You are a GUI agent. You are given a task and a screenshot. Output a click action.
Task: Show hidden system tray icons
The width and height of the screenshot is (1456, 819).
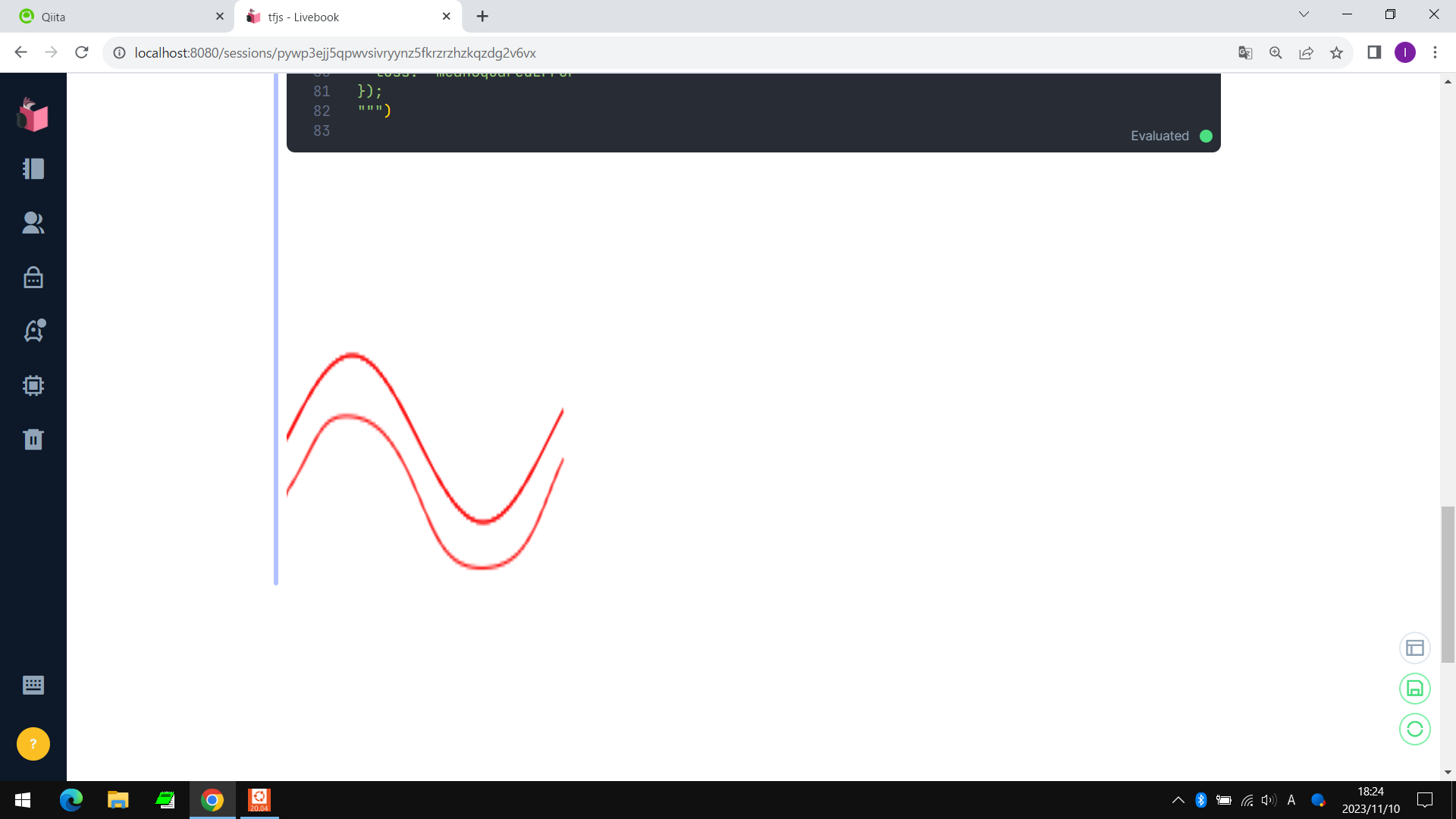click(1178, 800)
